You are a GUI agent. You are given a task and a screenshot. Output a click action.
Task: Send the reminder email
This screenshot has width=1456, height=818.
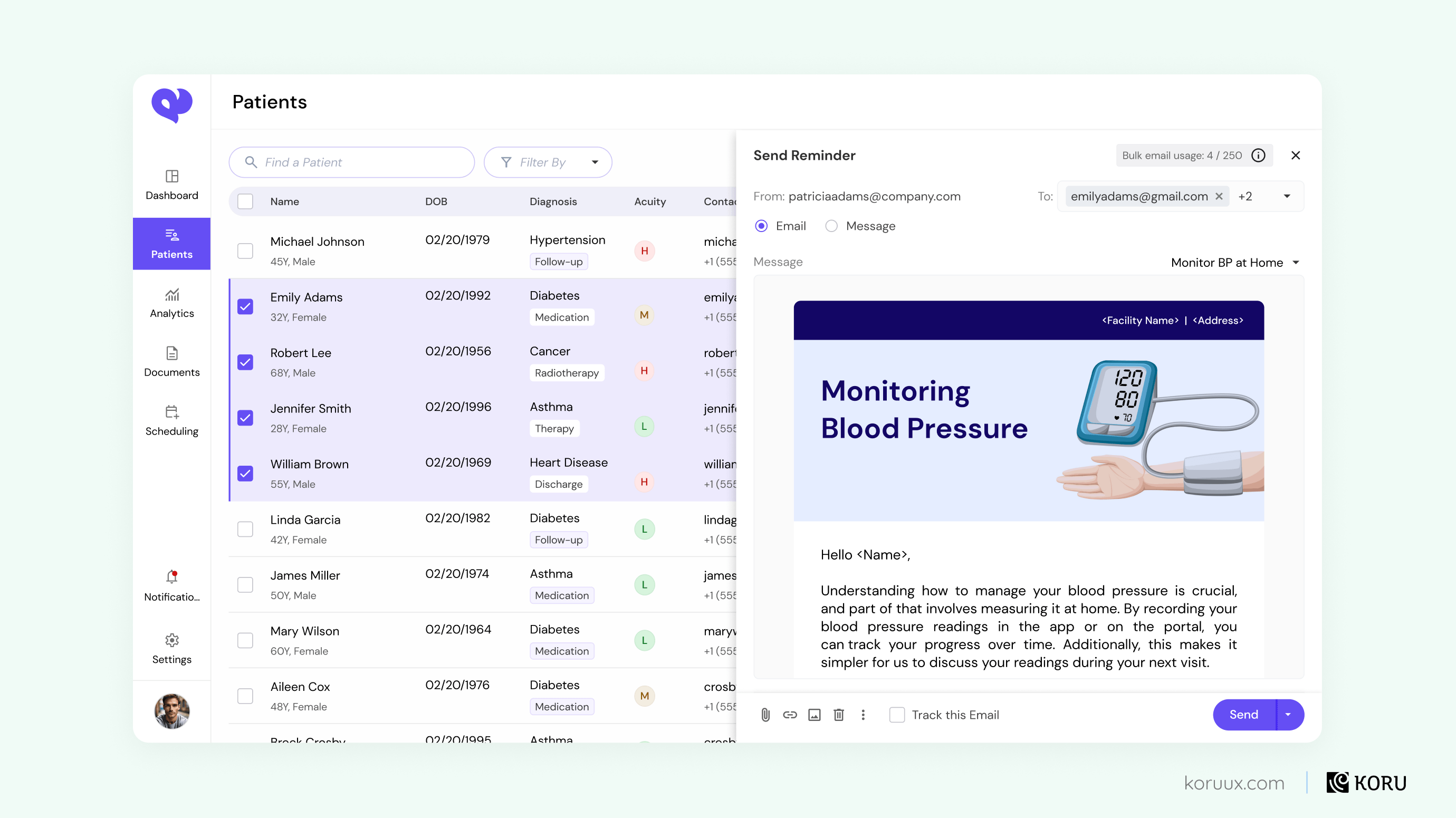1243,715
